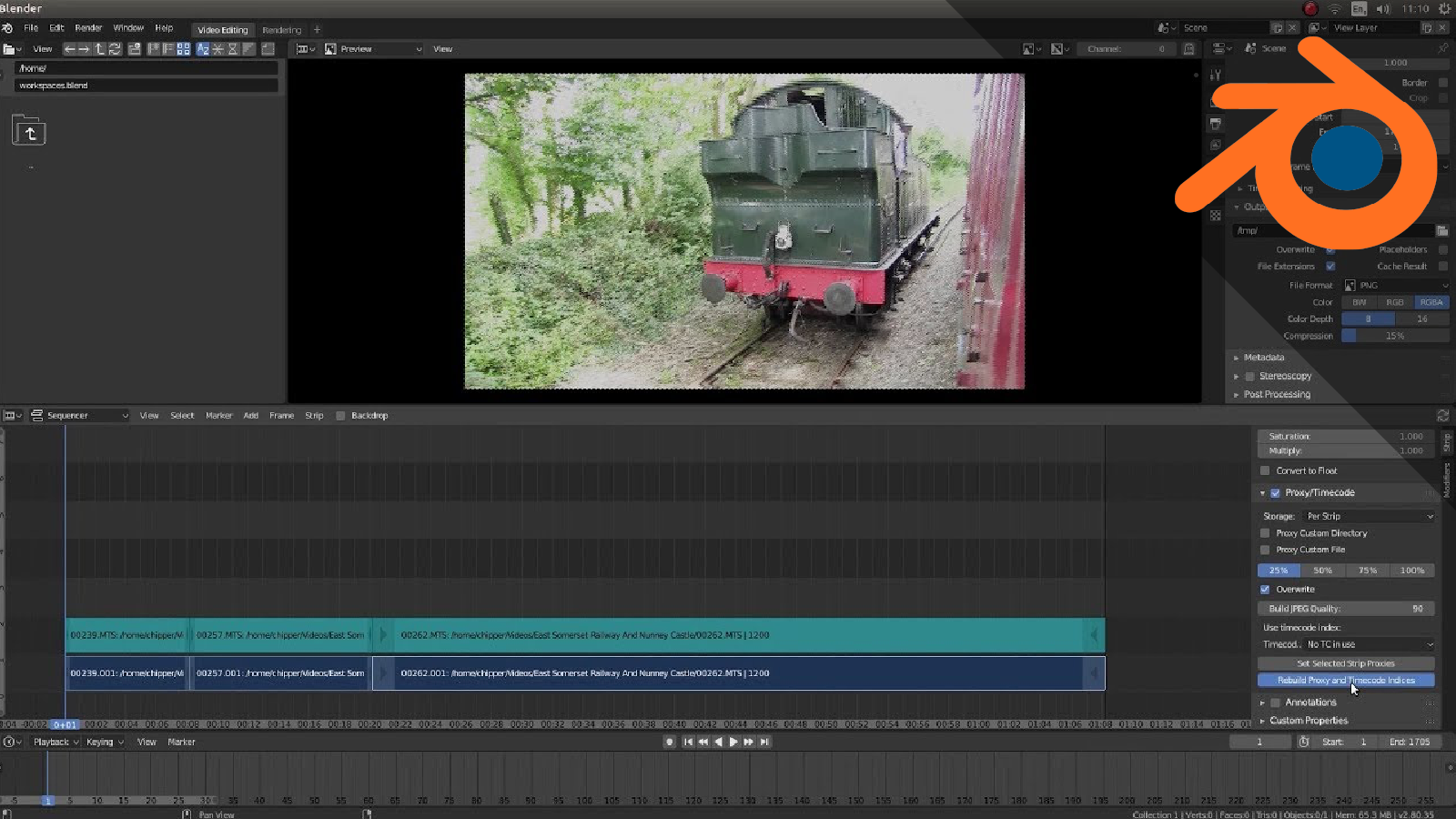Collapse the Proxy/Timecode panel
The height and width of the screenshot is (819, 1456).
(1262, 493)
